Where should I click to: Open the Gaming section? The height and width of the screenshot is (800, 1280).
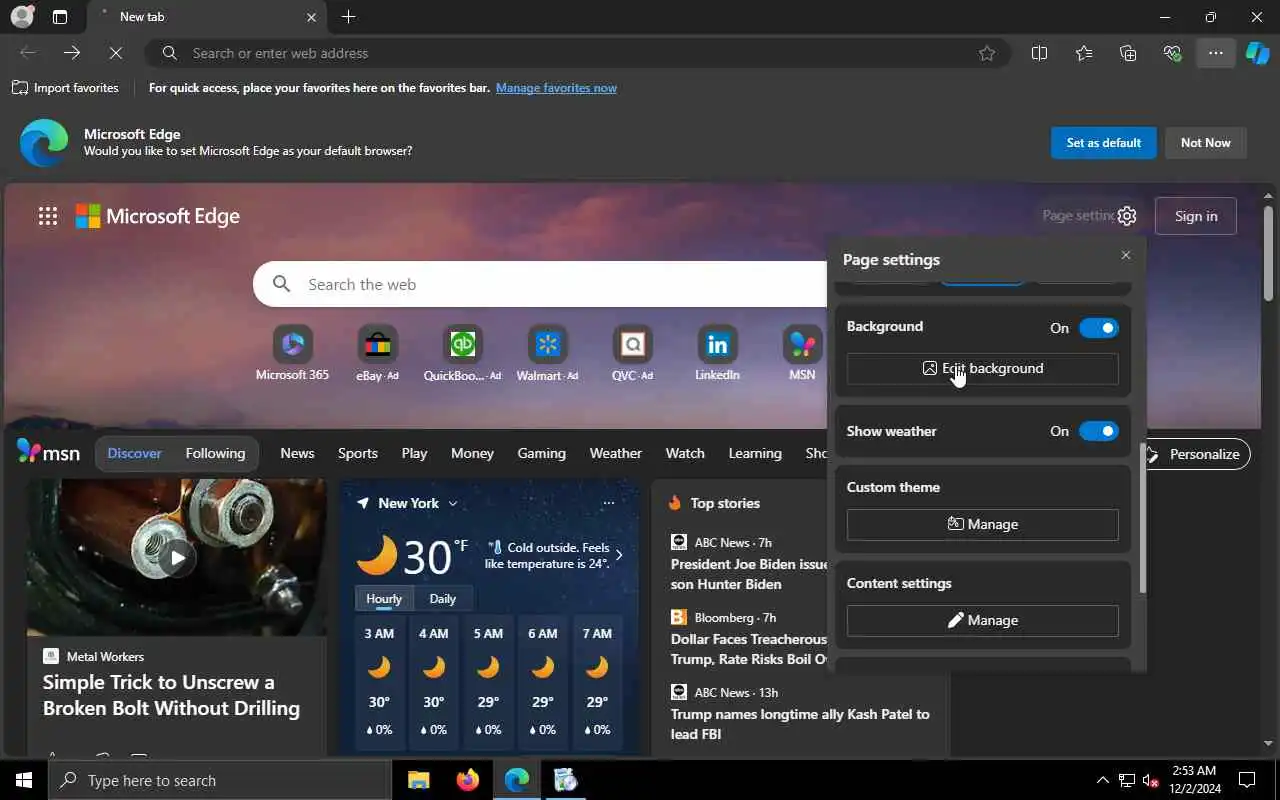541,453
